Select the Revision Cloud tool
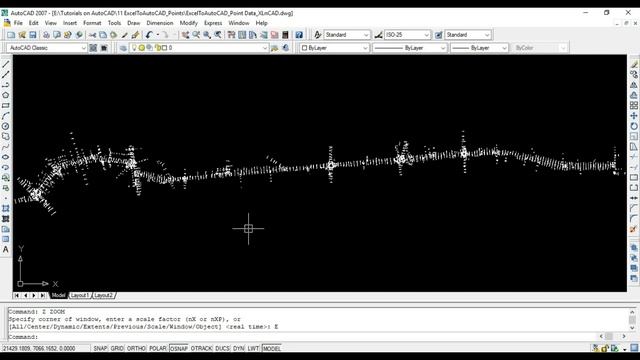Viewport: 640px width, 360px height. tap(6, 136)
